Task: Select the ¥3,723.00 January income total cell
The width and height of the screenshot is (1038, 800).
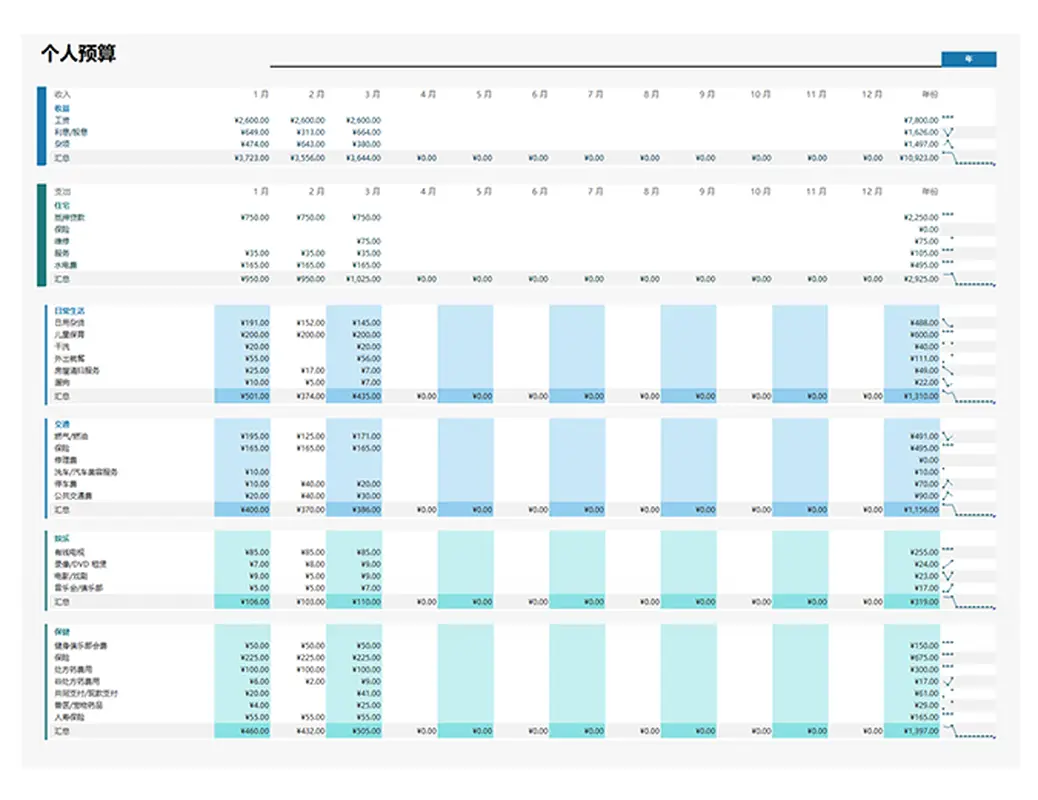Action: pyautogui.click(x=251, y=158)
